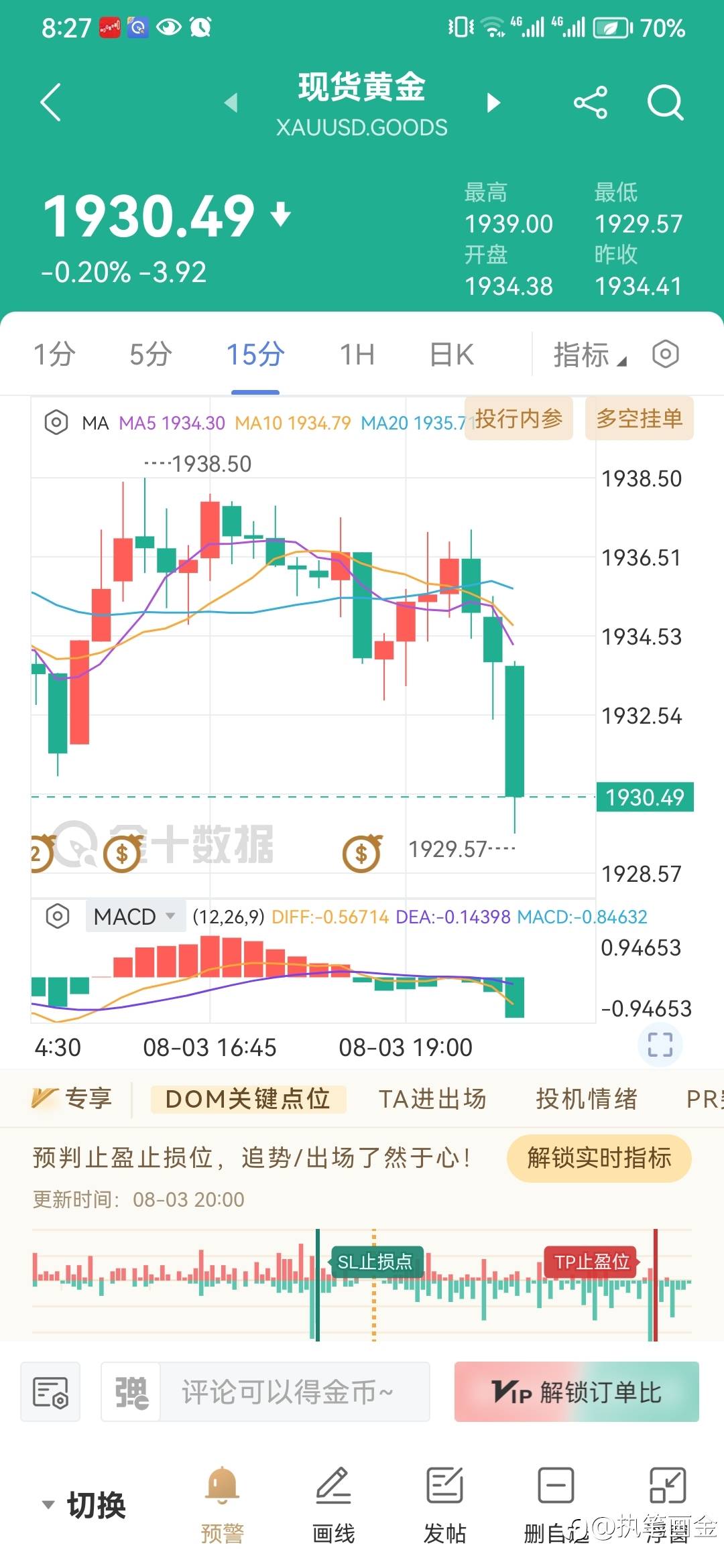The width and height of the screenshot is (724, 1568).
Task: Open the 预警 alert bell
Action: (223, 1504)
